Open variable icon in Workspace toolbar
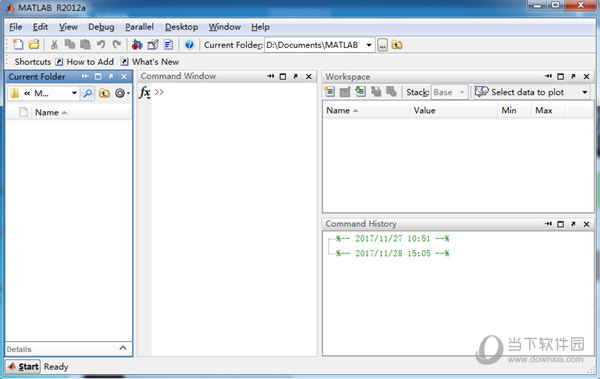600x379 pixels. tap(345, 92)
